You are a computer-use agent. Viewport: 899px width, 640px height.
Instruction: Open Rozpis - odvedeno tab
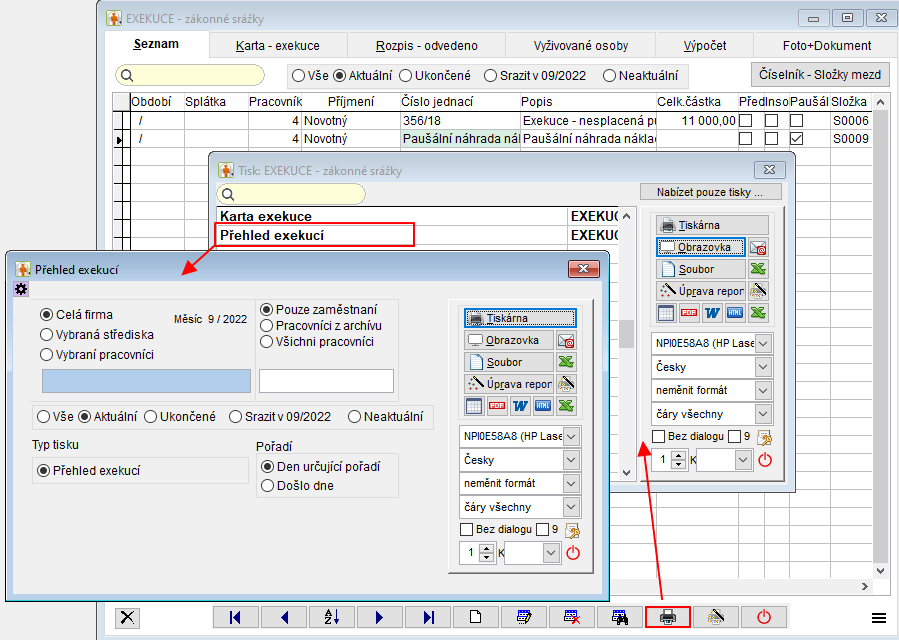pos(427,46)
